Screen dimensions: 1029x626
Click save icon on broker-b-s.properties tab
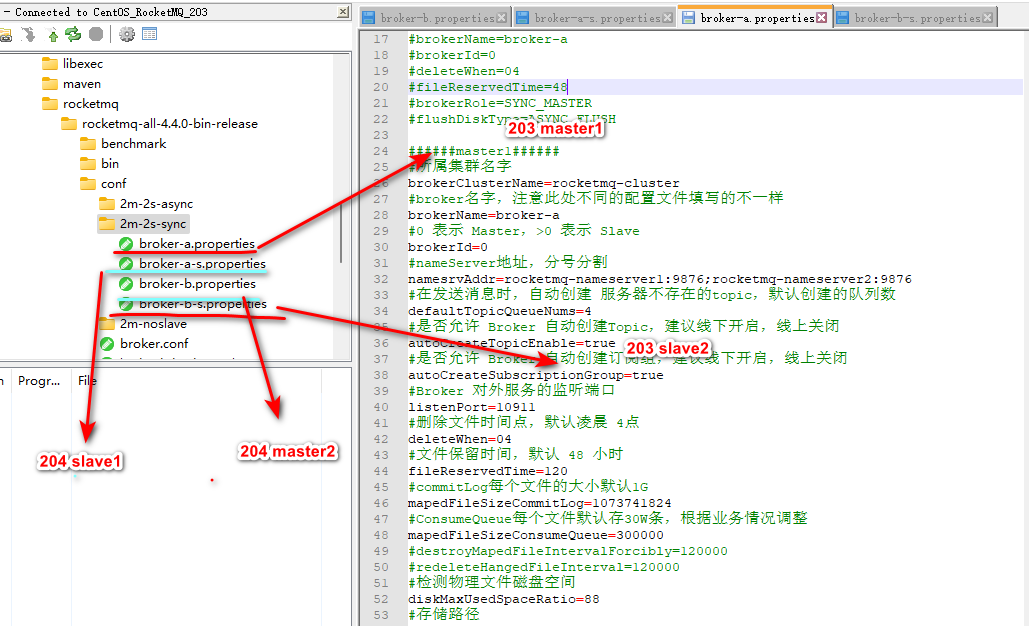click(843, 18)
